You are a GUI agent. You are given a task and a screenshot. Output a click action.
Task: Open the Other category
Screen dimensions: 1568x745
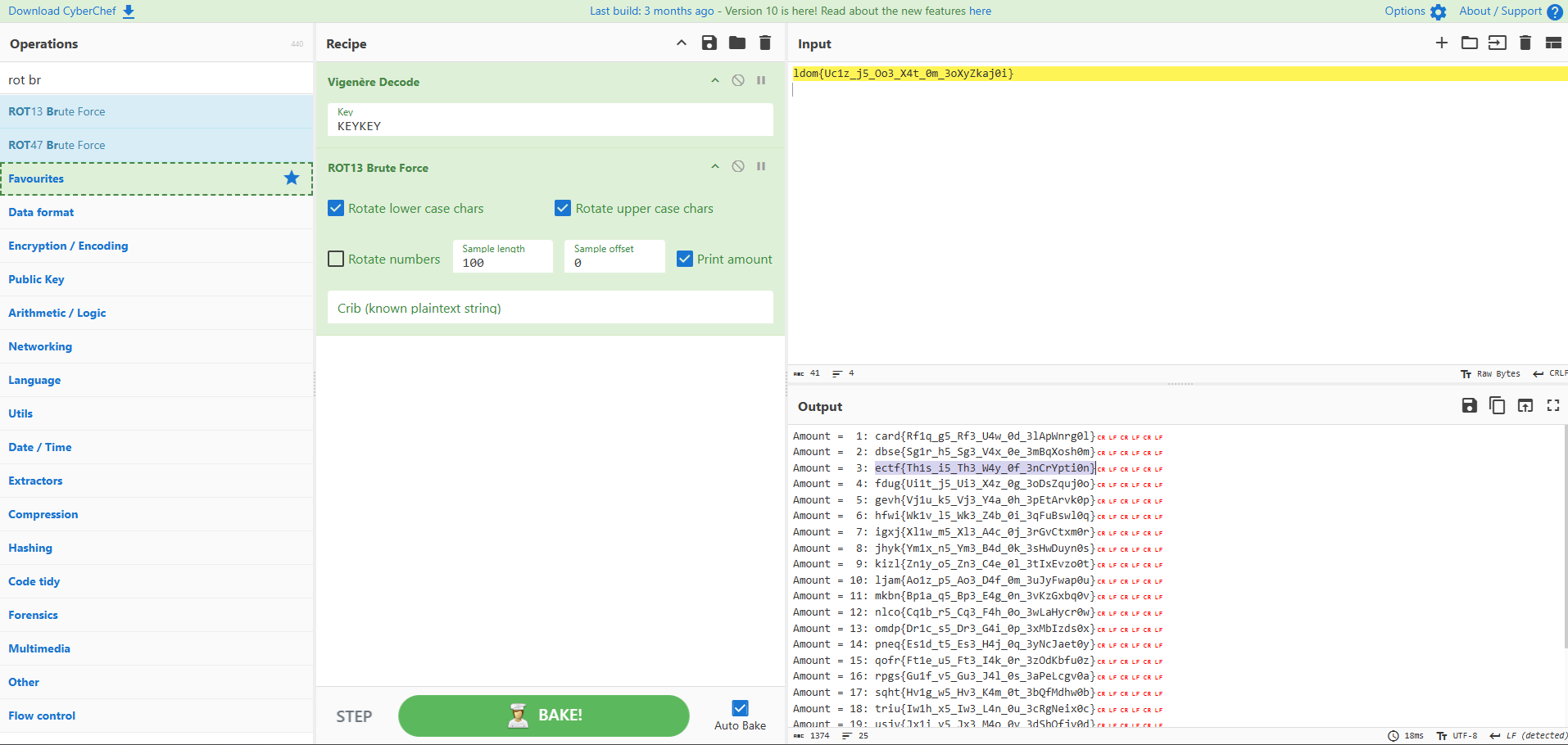tap(156, 682)
